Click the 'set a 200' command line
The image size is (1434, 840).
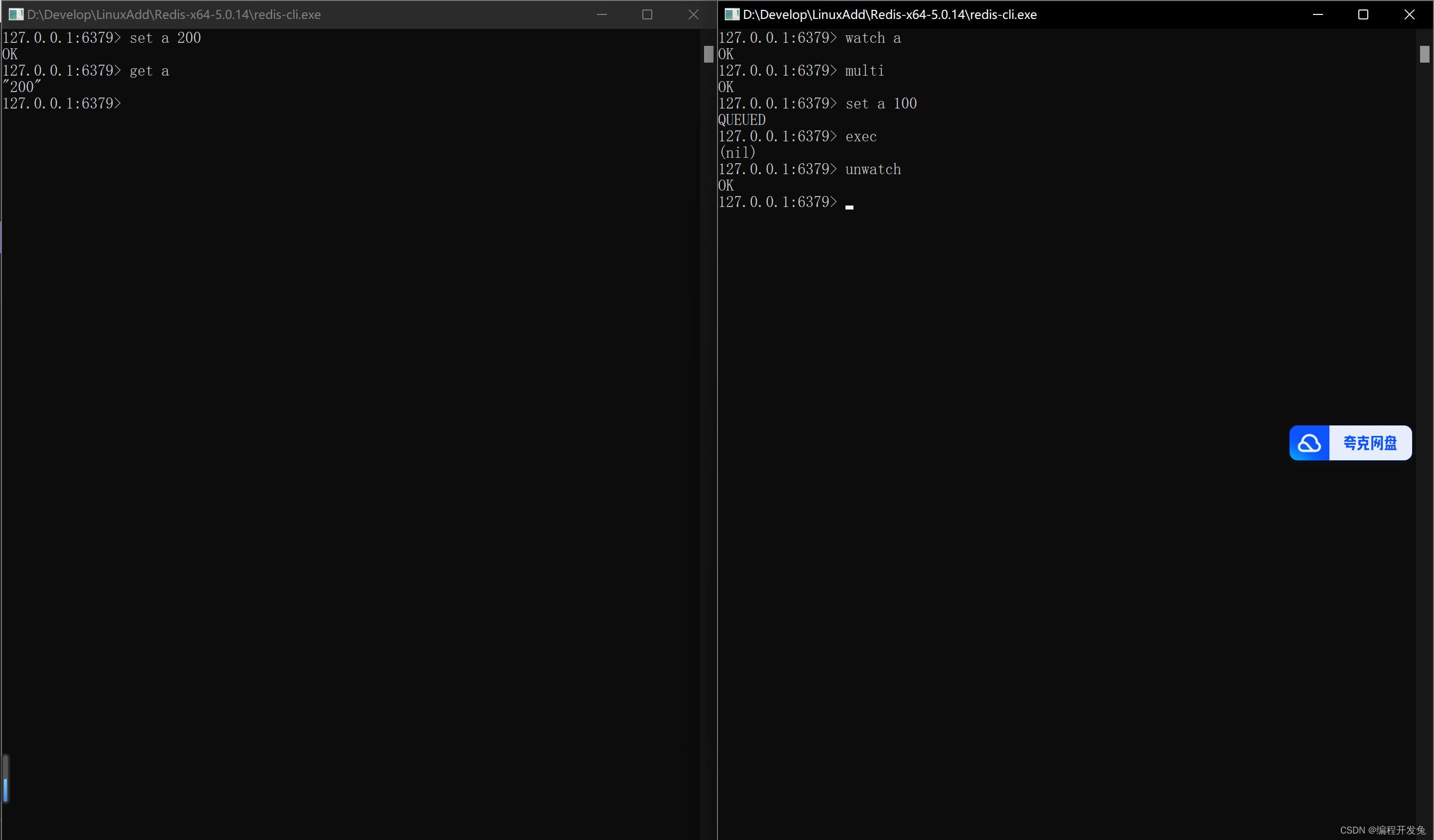click(102, 38)
